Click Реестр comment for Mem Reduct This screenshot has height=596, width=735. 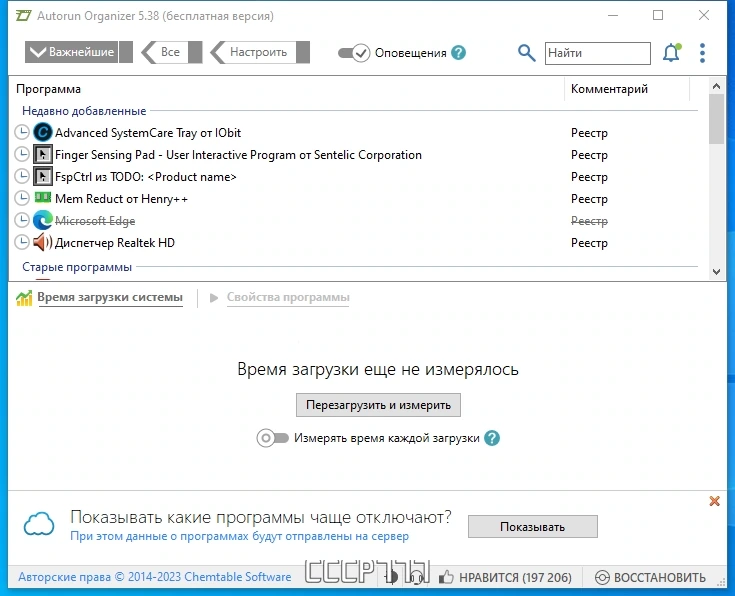pyautogui.click(x=589, y=199)
